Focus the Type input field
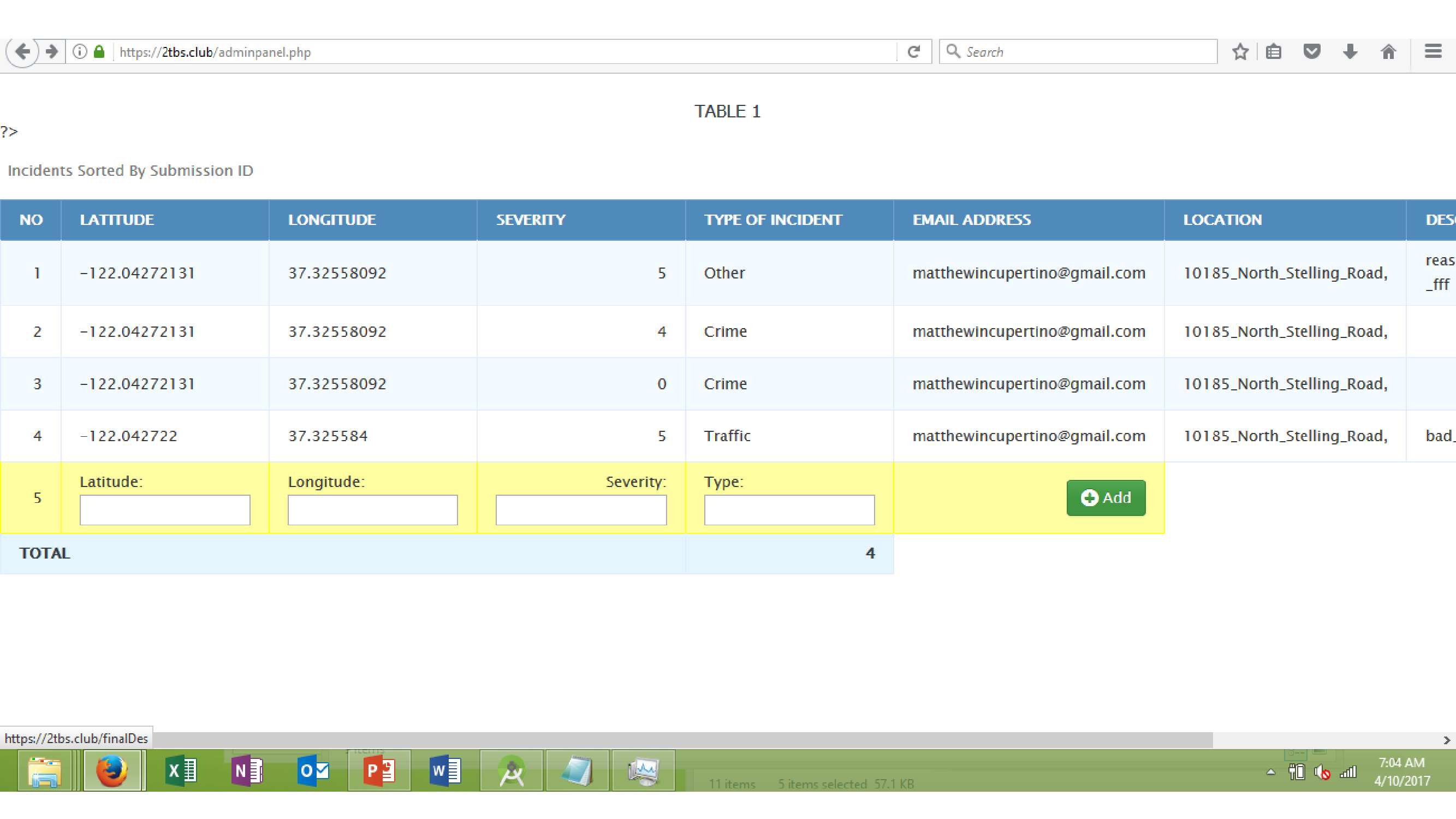 pos(789,510)
